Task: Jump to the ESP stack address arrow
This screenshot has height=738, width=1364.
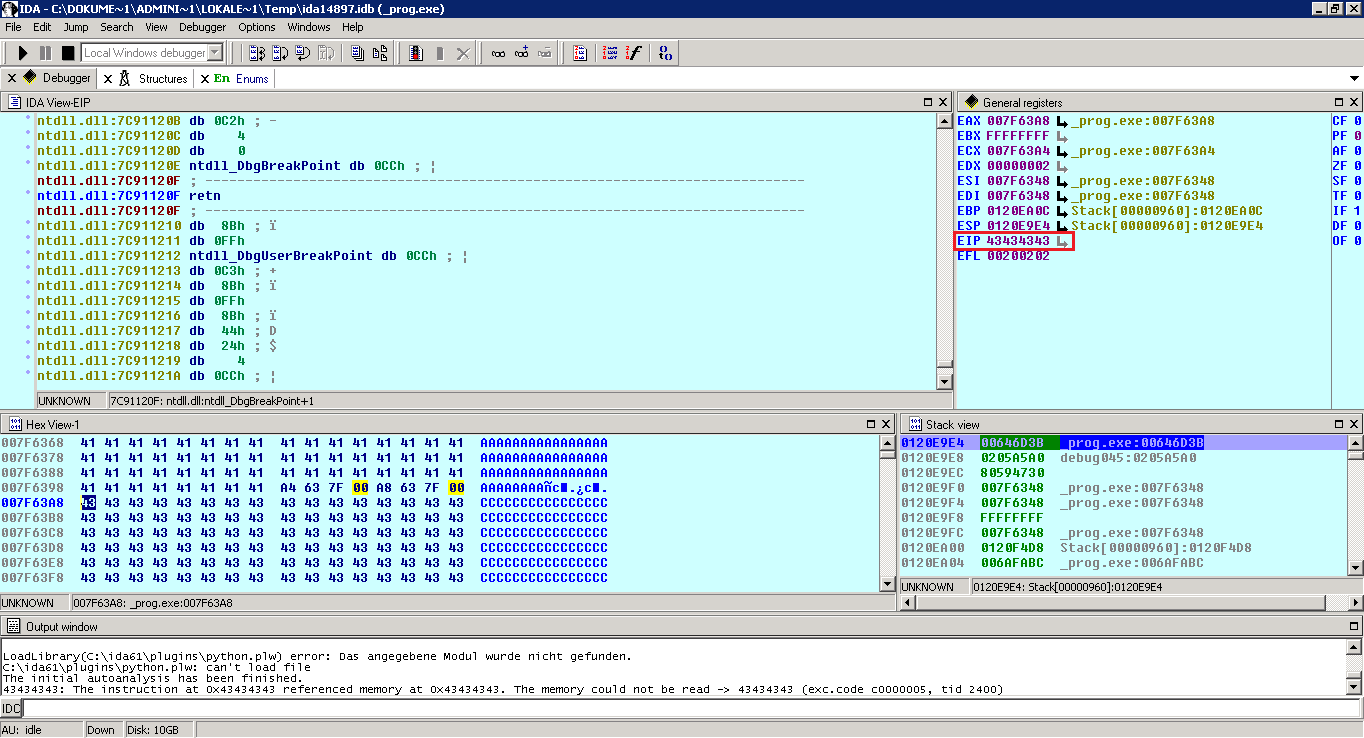Action: (1062, 226)
